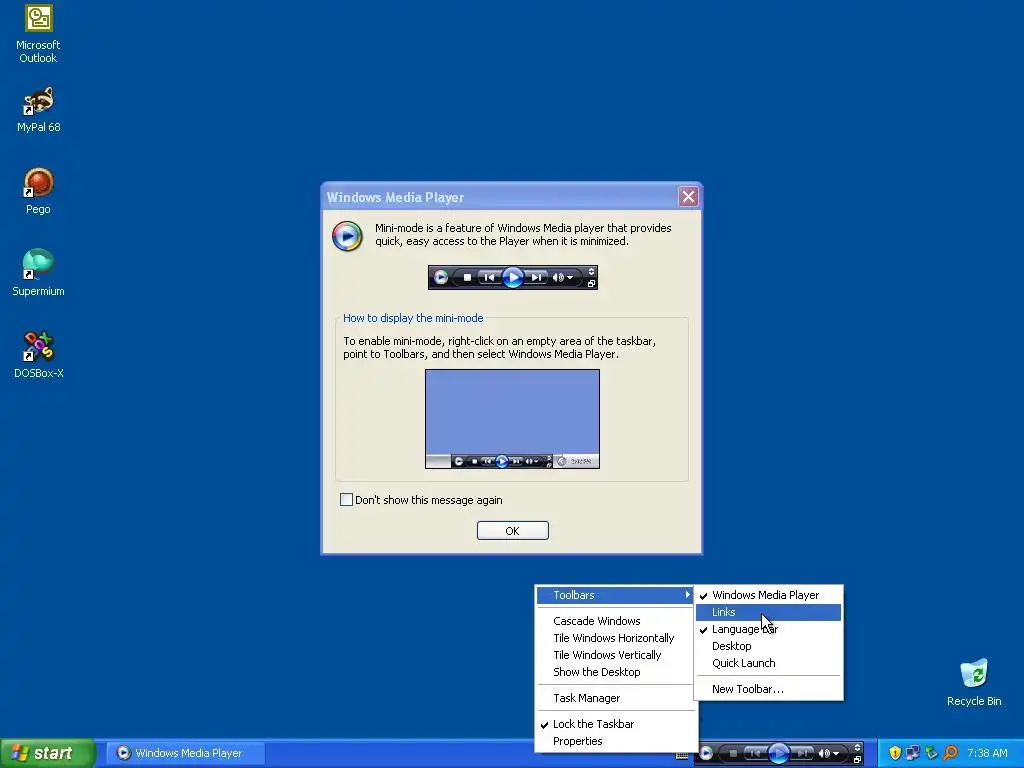Uncheck the Windows Media Player toolbar
The width and height of the screenshot is (1024, 768).
pos(769,595)
